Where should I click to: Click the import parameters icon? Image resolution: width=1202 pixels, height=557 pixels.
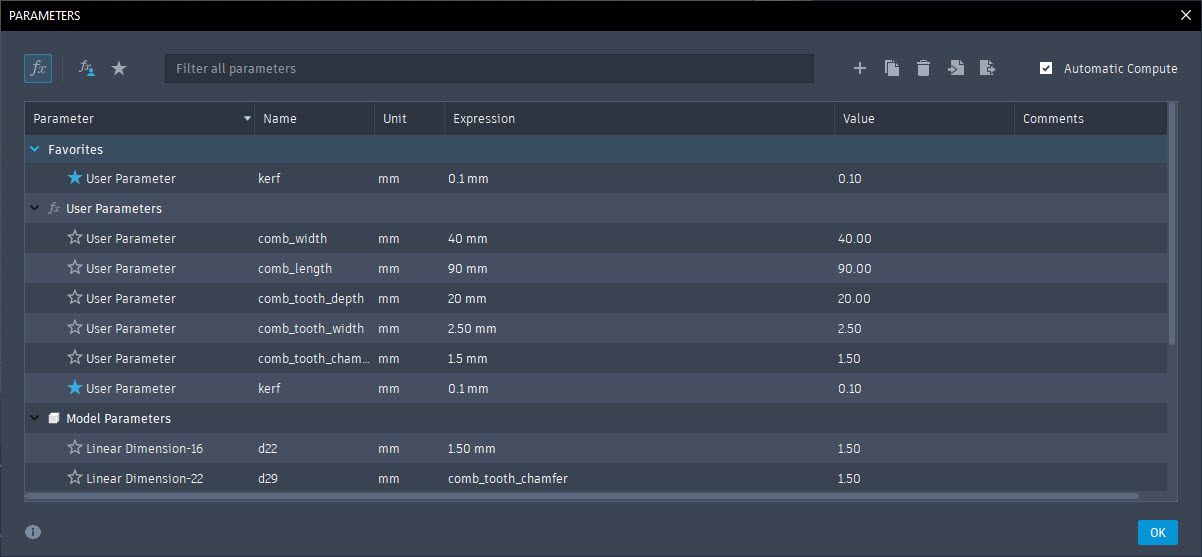[956, 68]
